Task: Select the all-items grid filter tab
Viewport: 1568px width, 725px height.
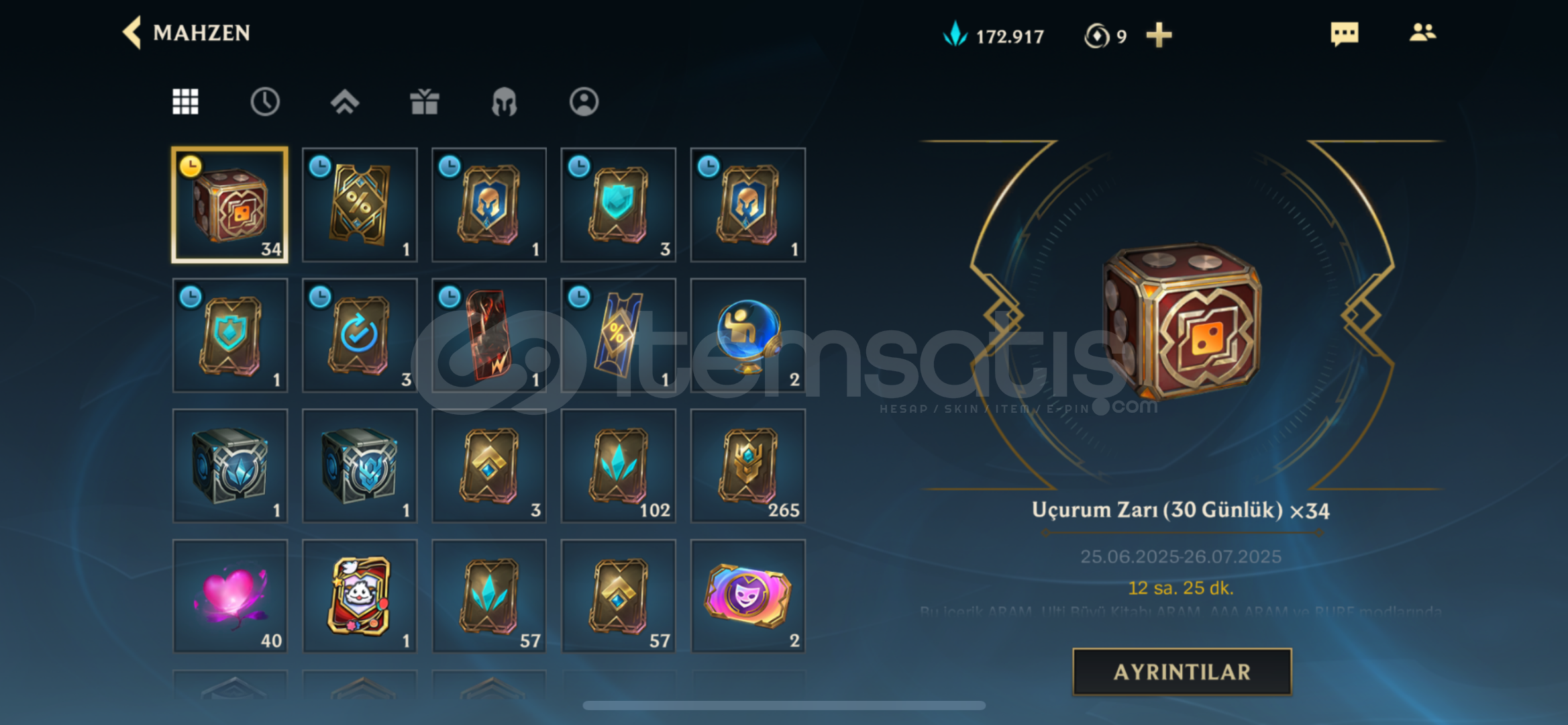Action: 185,102
